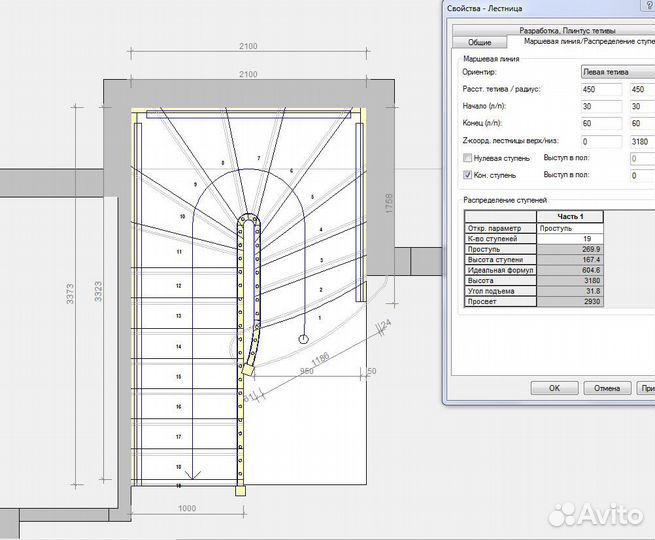Enable the Нулевая ступень checkbox
This screenshot has width=655, height=540.
coord(467,158)
